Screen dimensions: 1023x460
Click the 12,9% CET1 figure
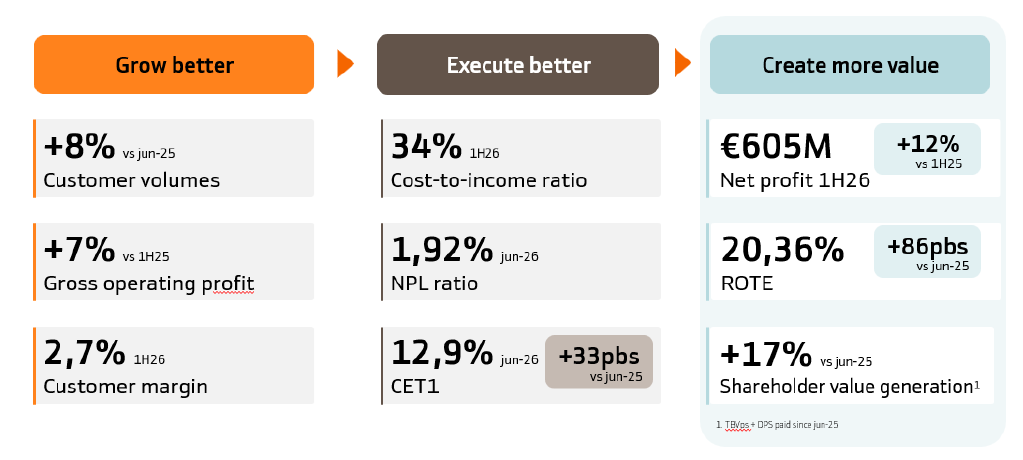[x=442, y=353]
